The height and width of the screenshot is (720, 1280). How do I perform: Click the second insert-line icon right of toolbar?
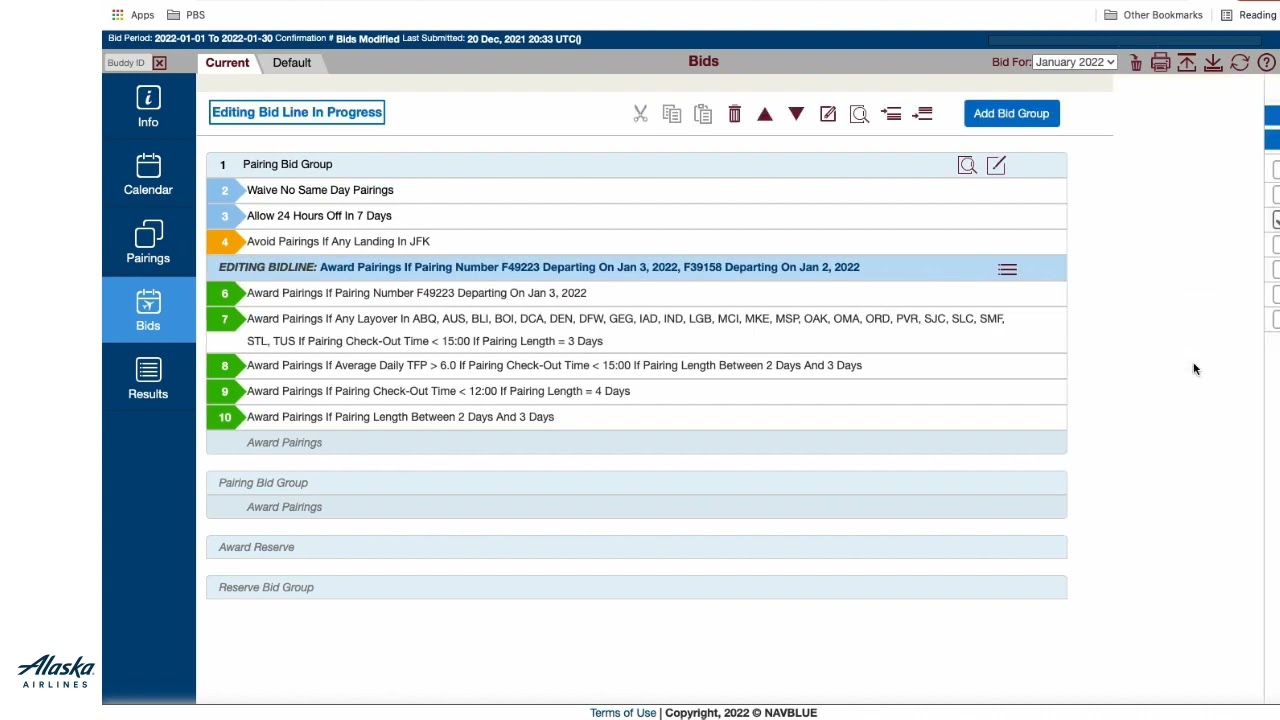pos(923,114)
